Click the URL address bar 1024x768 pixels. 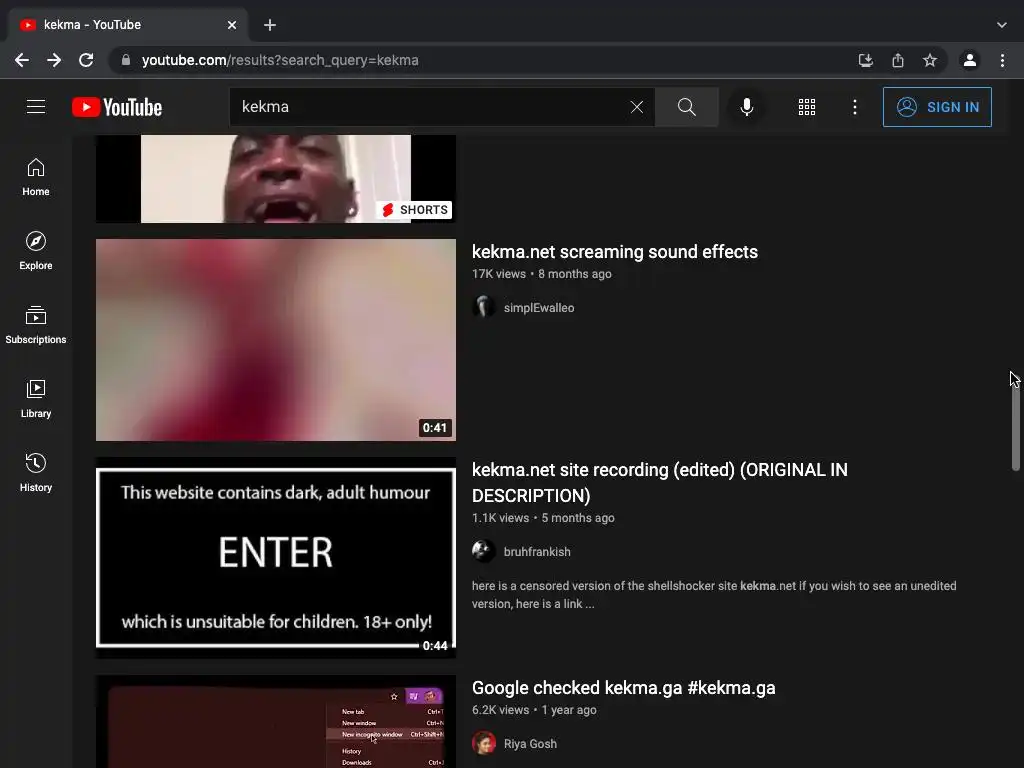(483, 60)
